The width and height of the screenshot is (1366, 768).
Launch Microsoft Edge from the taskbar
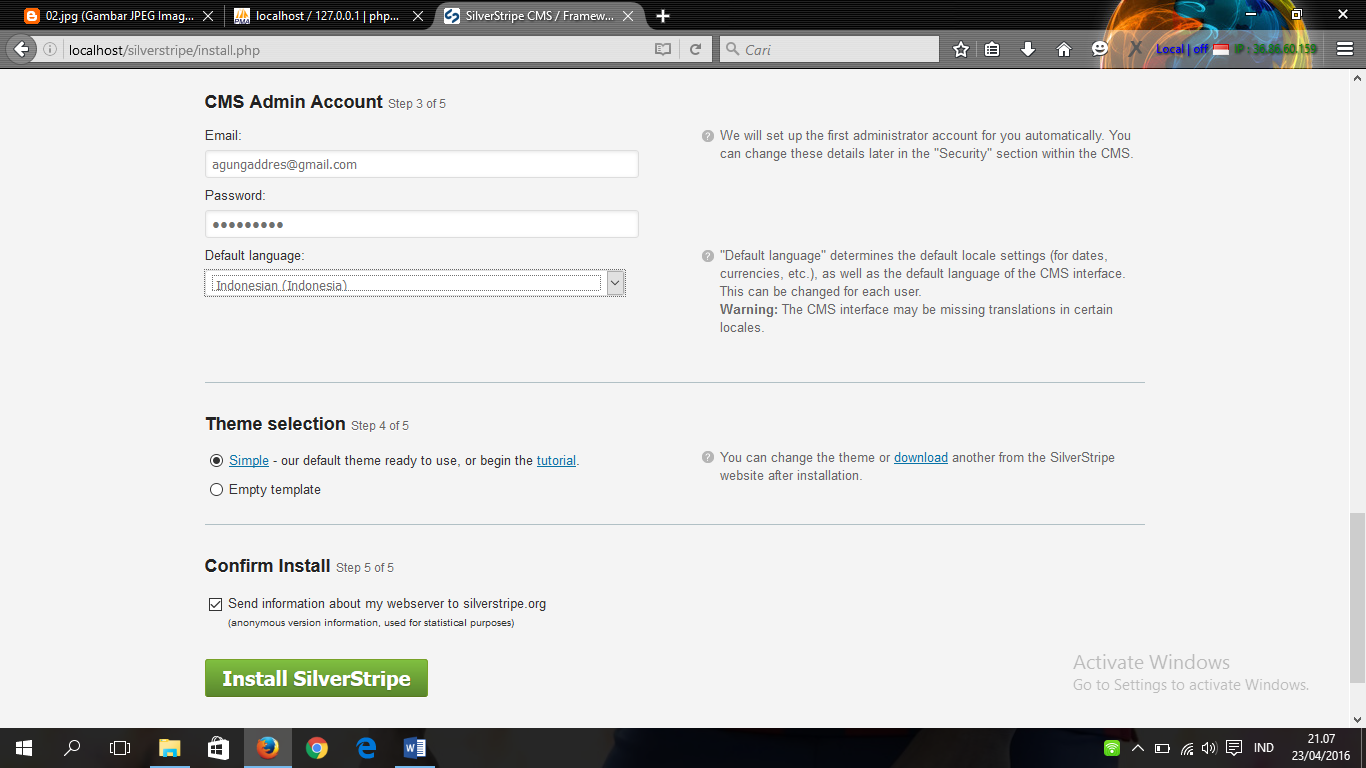(x=365, y=748)
